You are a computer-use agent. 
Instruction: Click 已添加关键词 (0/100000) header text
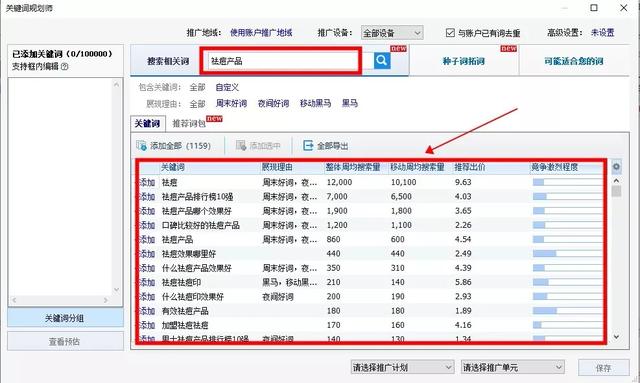(62, 54)
